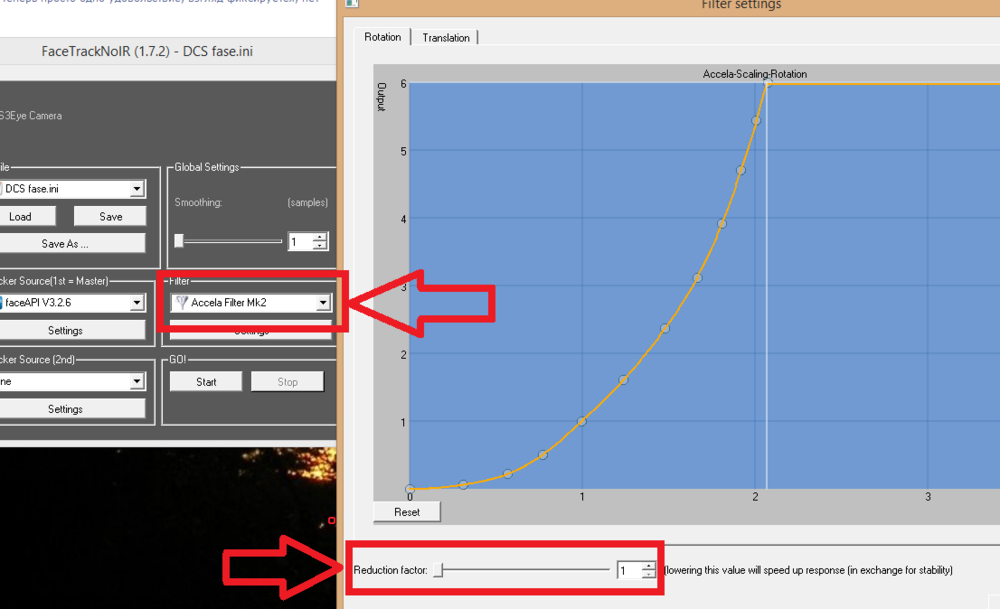Expand the Accela Filter Mk2 dropdown arrow

323,303
